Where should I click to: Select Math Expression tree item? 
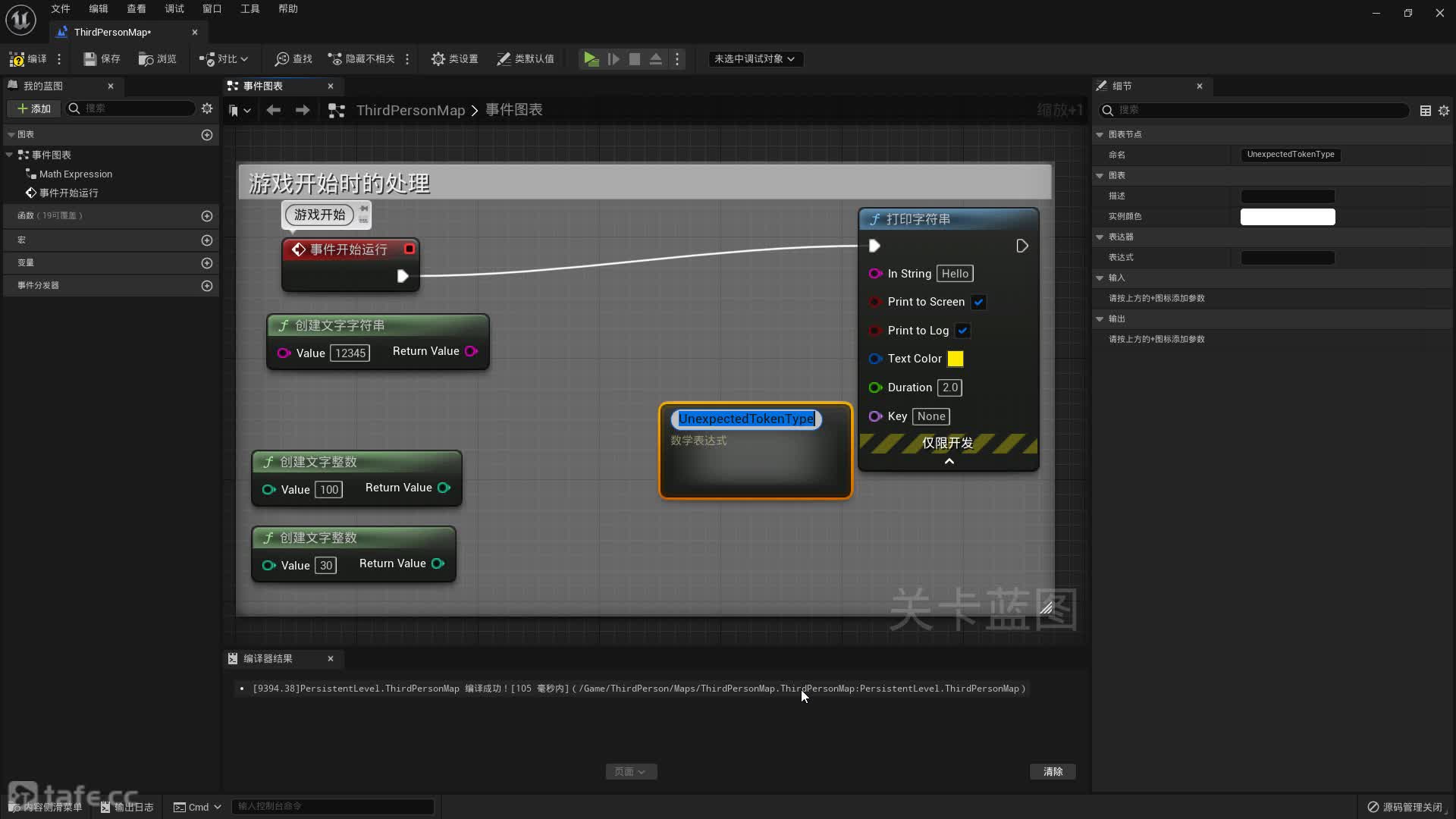76,174
